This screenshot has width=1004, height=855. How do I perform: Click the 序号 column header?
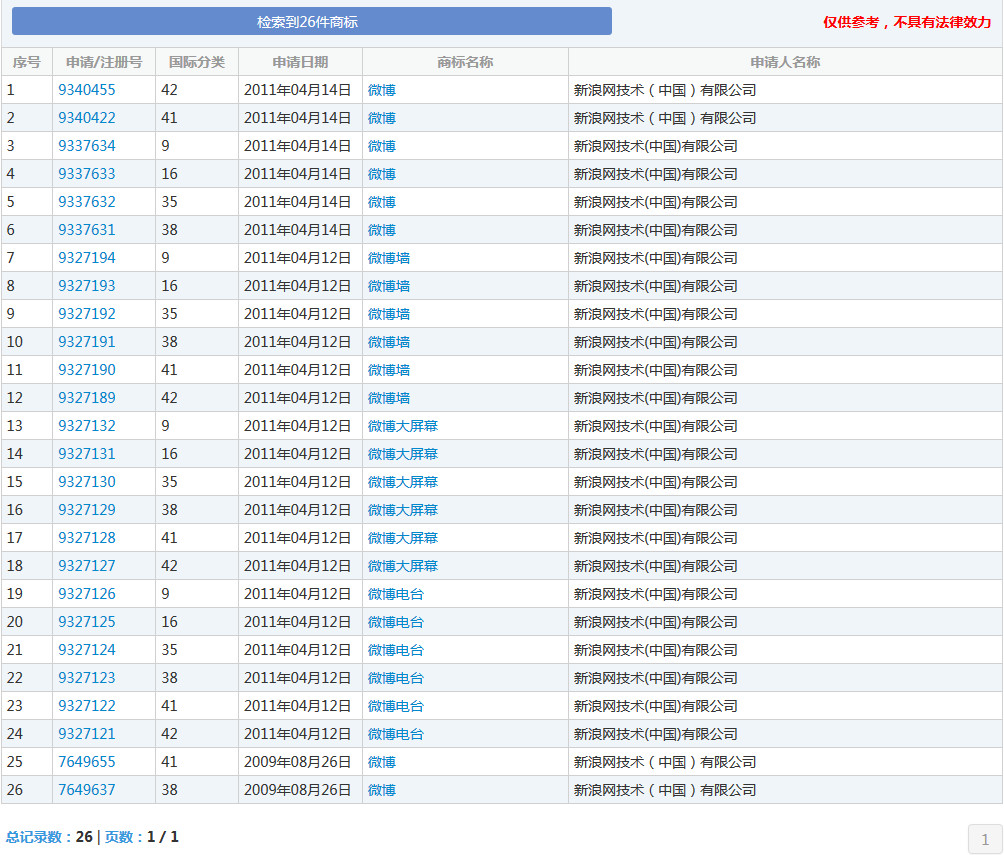(27, 62)
